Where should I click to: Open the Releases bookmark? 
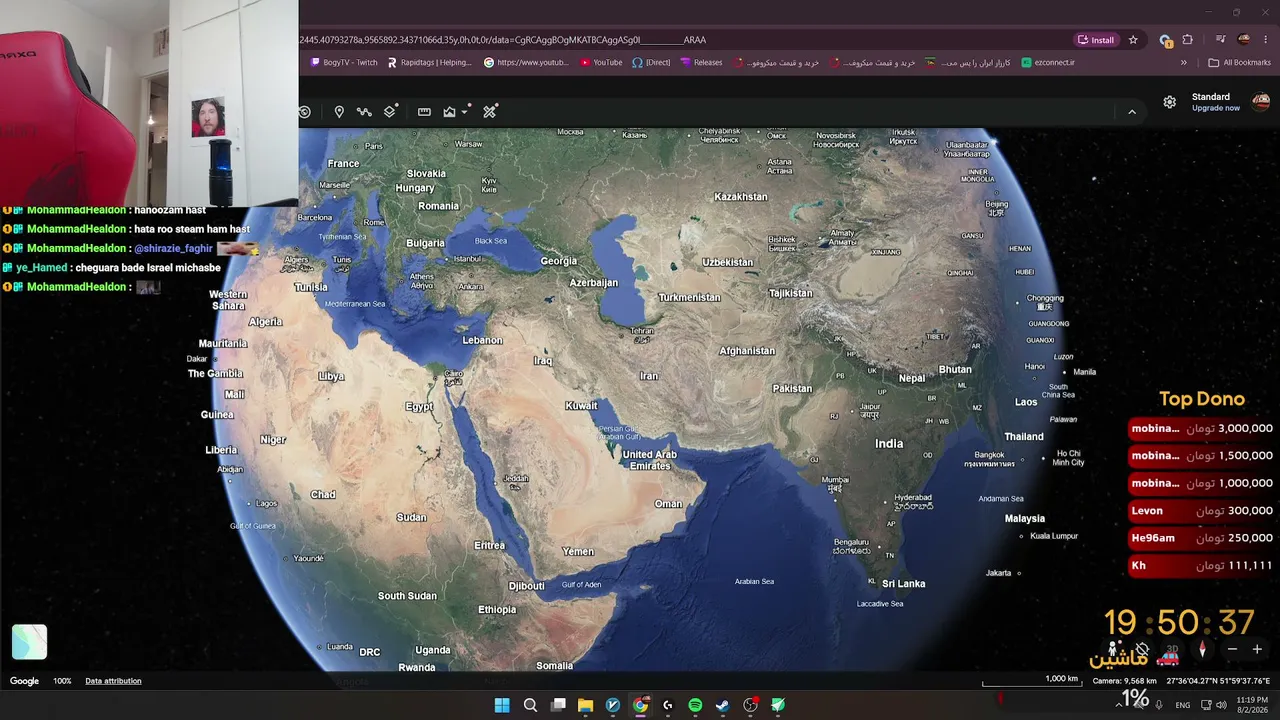(x=701, y=62)
